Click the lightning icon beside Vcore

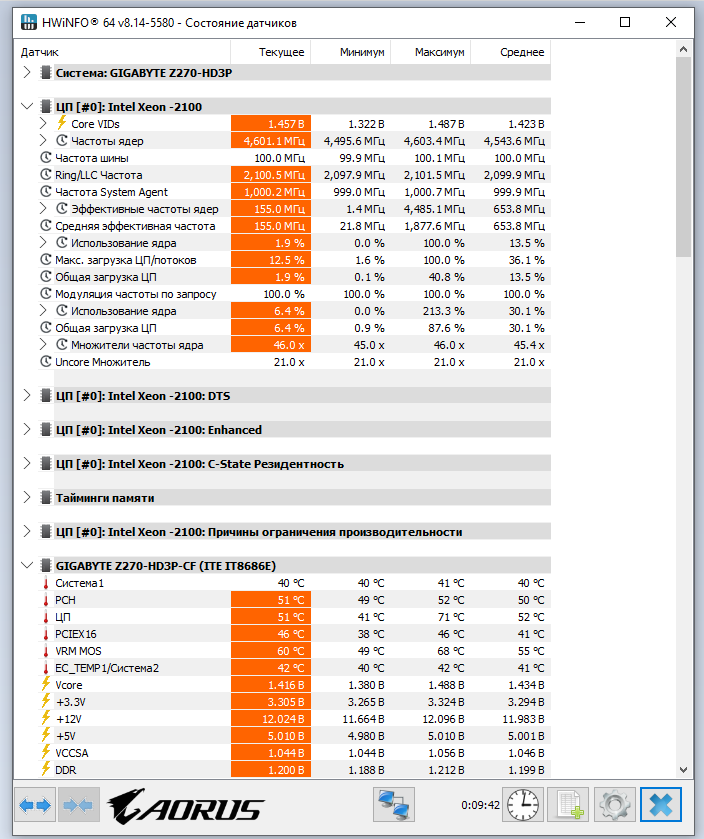[46, 684]
